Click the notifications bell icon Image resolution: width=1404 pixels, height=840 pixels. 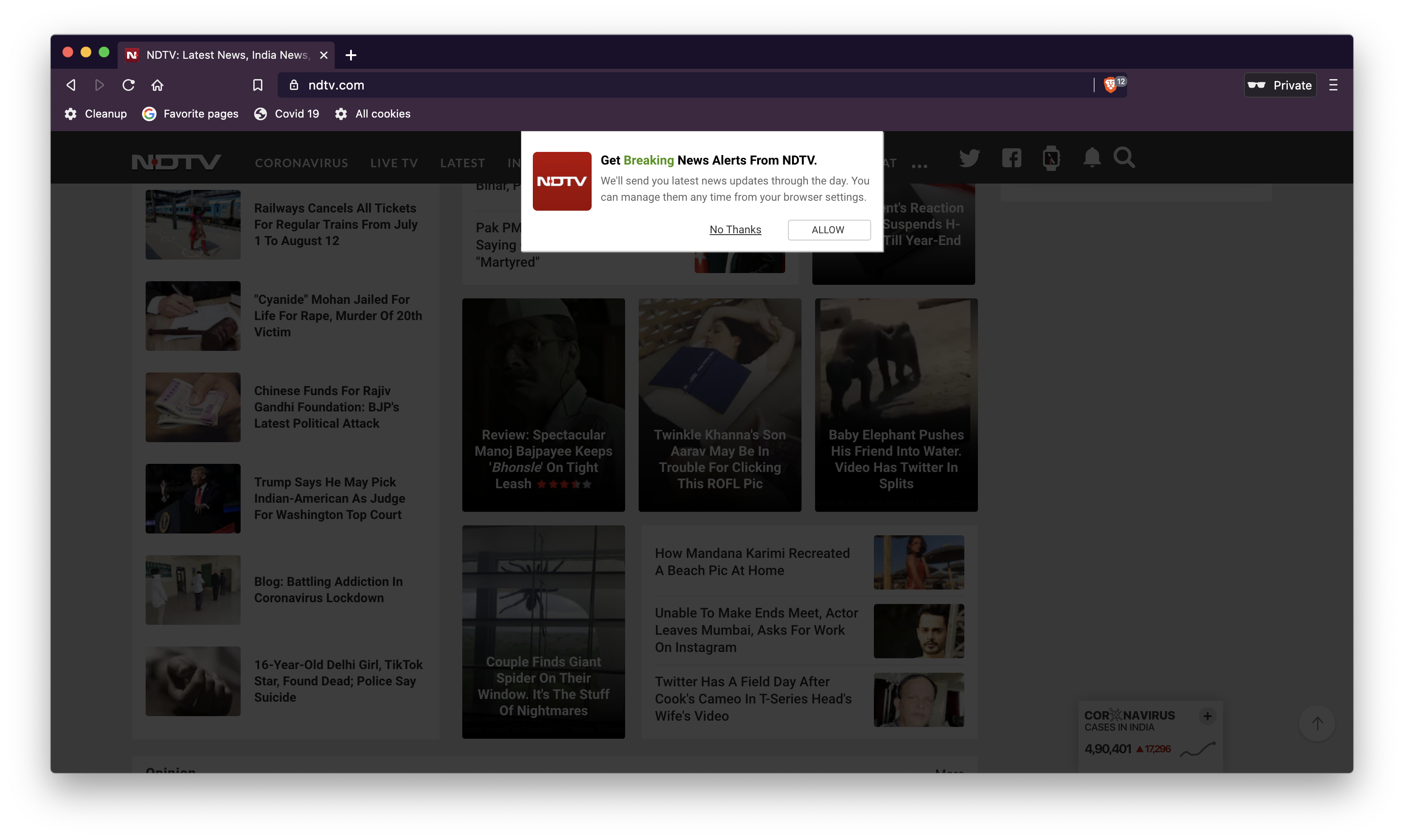click(1092, 158)
